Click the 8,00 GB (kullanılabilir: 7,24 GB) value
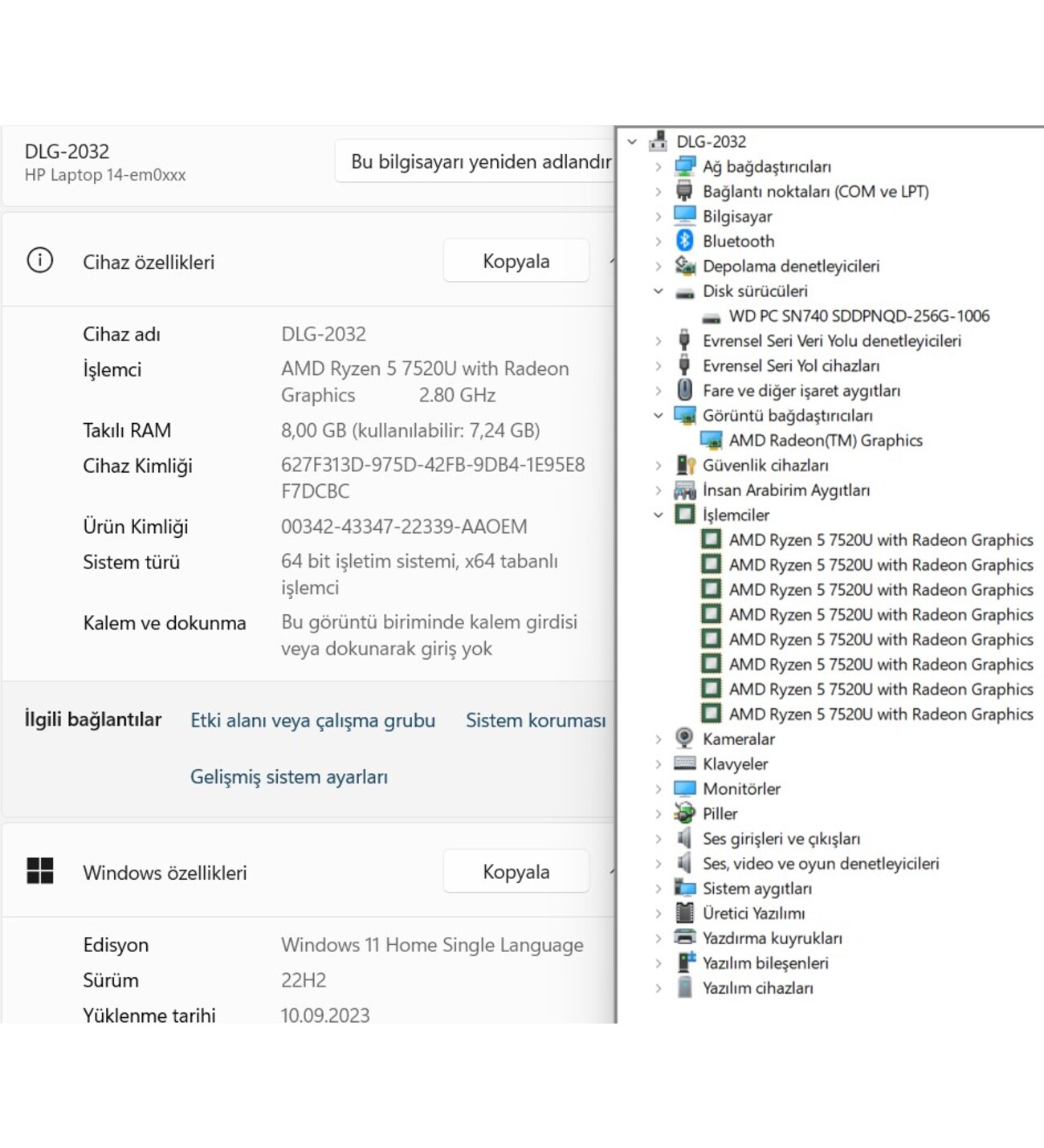This screenshot has width=1044, height=1148. 410,430
